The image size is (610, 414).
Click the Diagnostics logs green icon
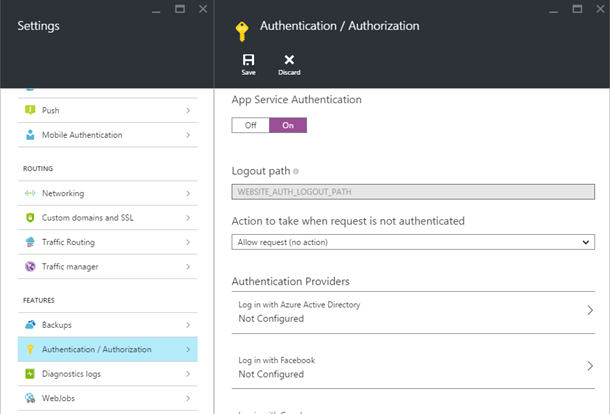pos(30,374)
